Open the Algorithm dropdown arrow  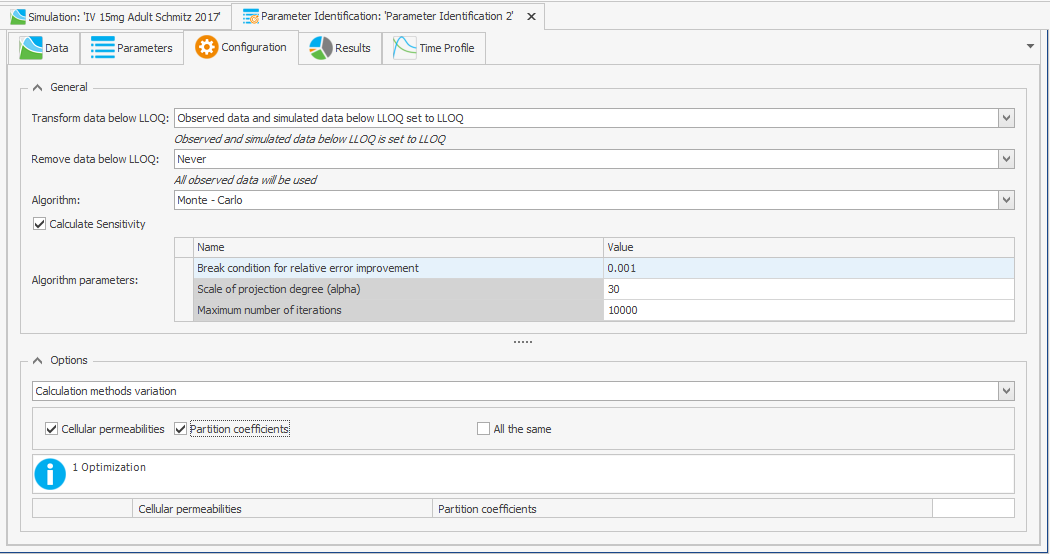1006,200
